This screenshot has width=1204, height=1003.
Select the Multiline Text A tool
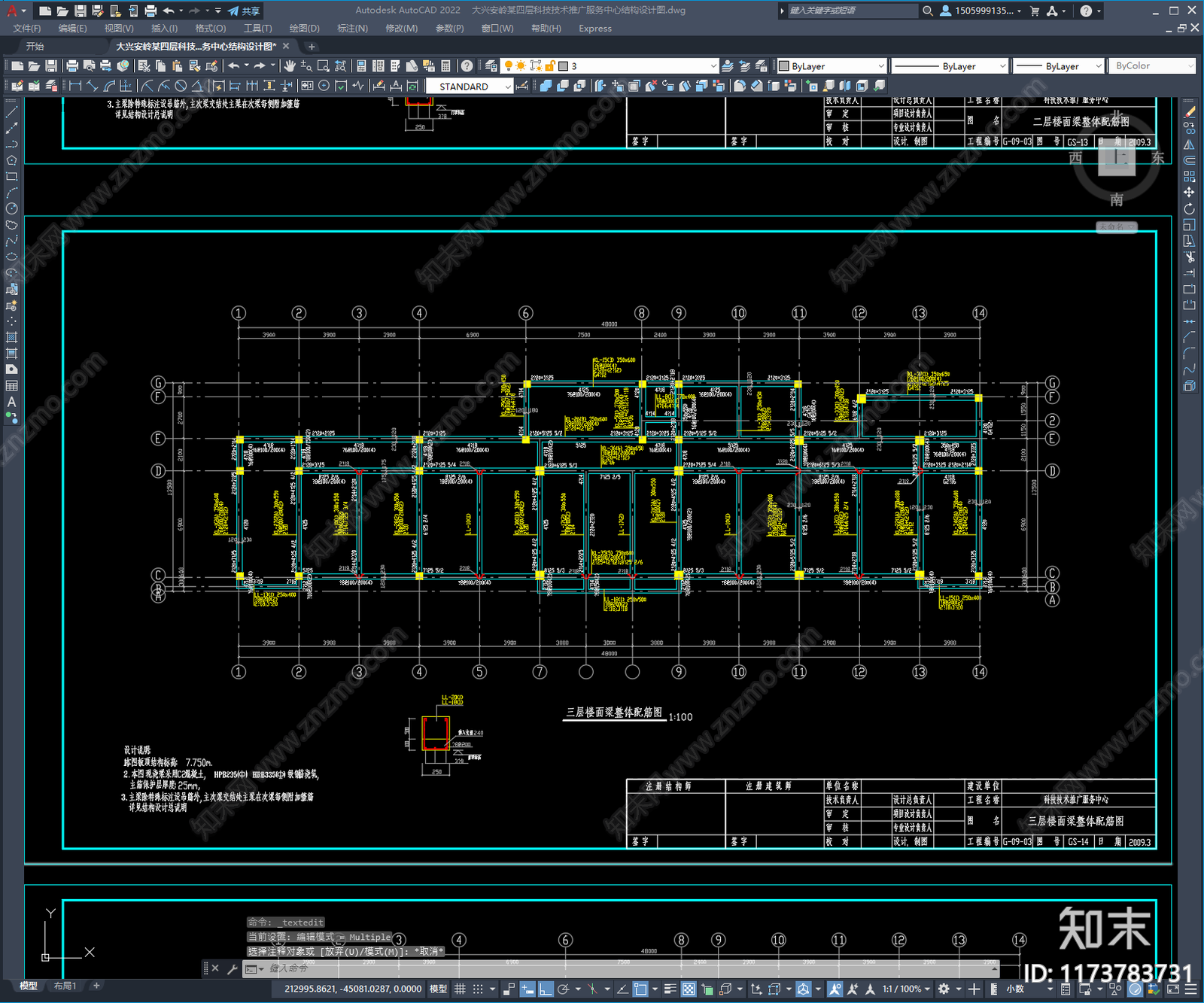(11, 402)
